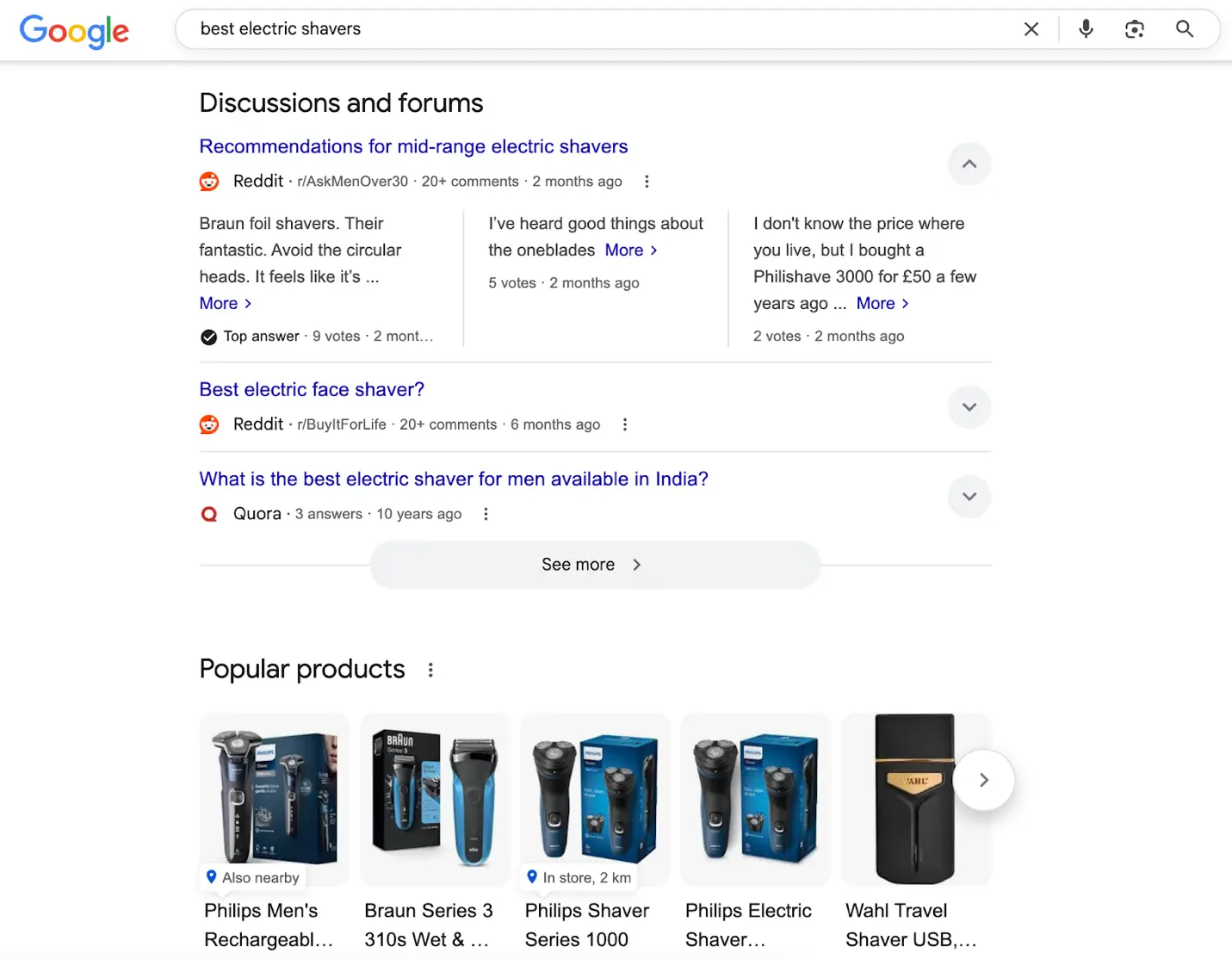This screenshot has width=1232, height=959.
Task: Open more options for the r/BuyItForLife result
Action: 625,424
